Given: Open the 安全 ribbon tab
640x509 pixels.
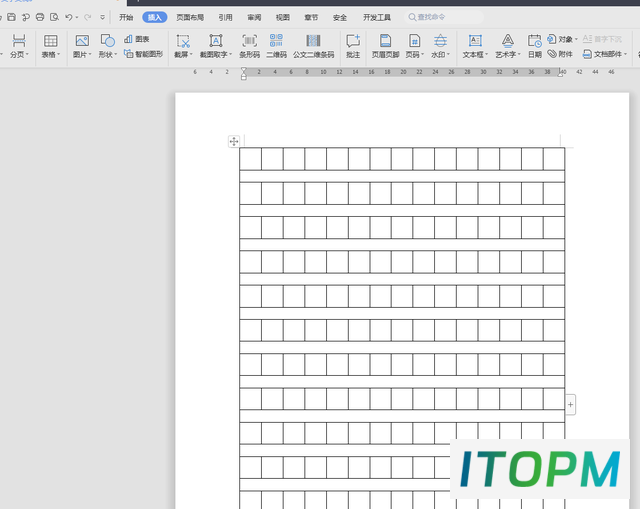Looking at the screenshot, I should point(340,17).
